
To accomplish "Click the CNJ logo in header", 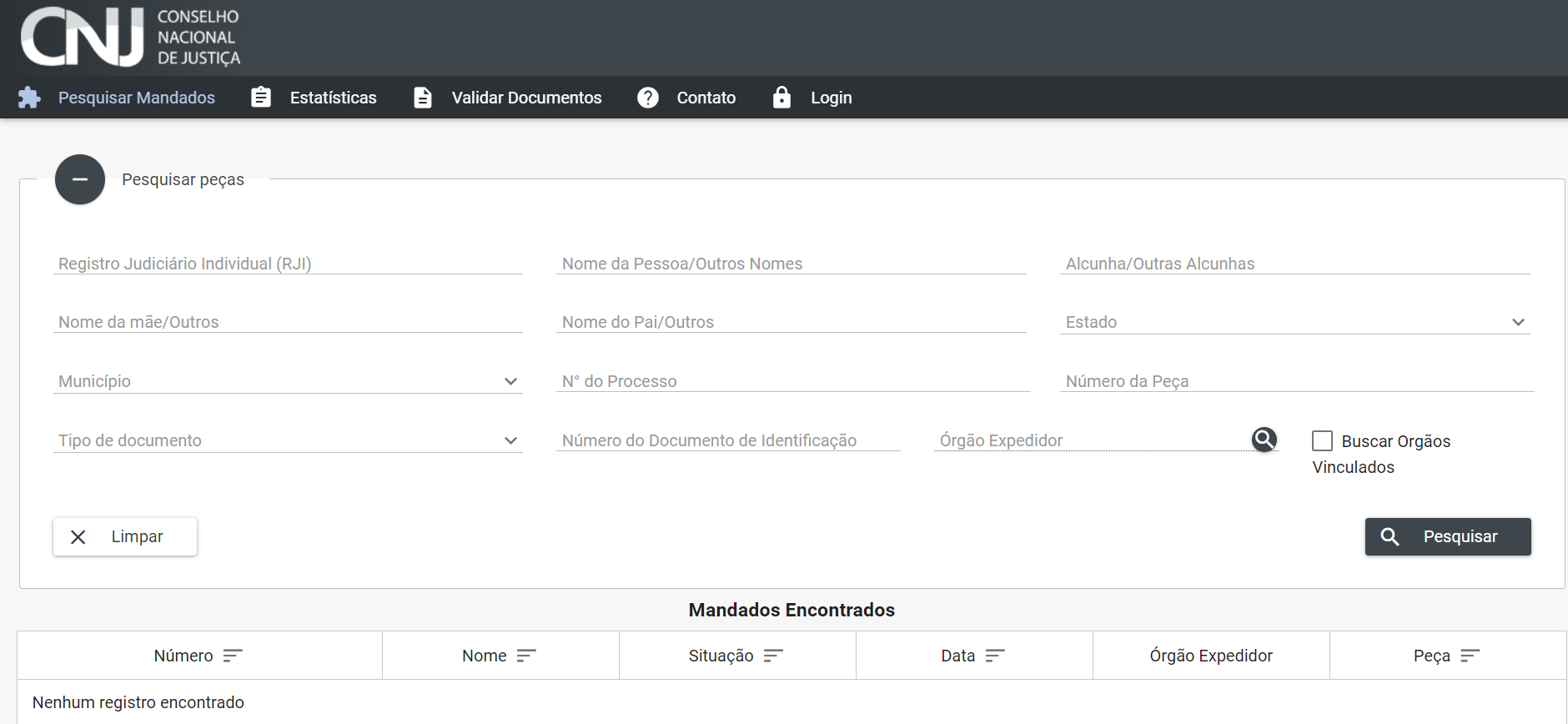I will coord(130,38).
